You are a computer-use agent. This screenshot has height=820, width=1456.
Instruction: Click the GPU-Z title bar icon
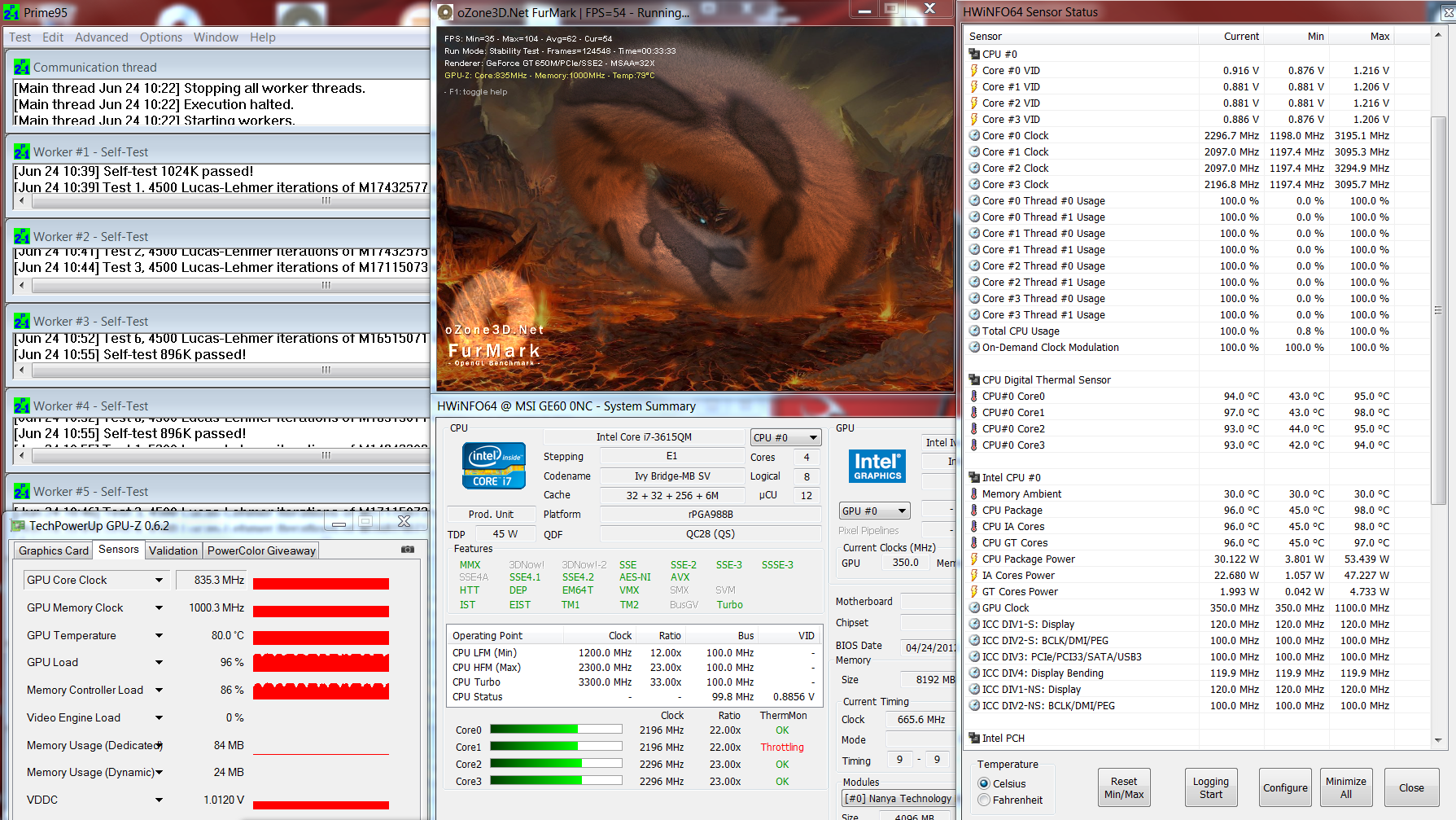(x=18, y=525)
